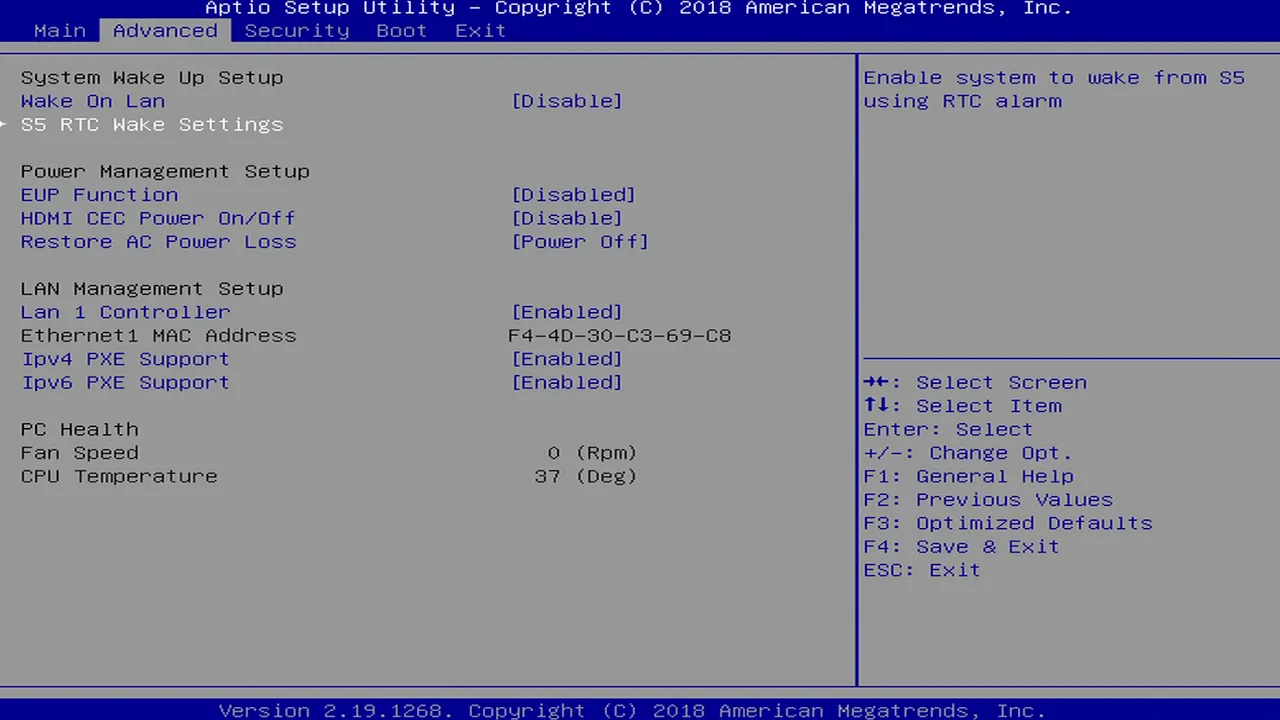Click the Fan Speed label
This screenshot has height=720, width=1280.
coord(80,453)
